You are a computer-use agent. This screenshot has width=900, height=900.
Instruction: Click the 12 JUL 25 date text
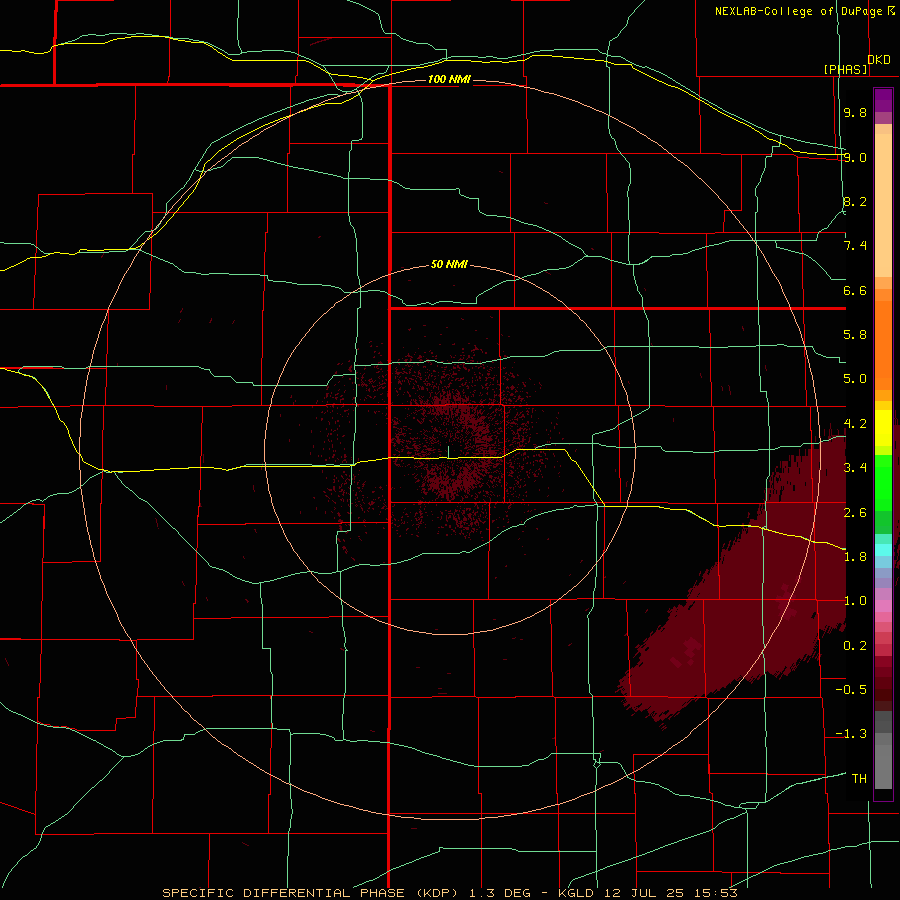644,893
